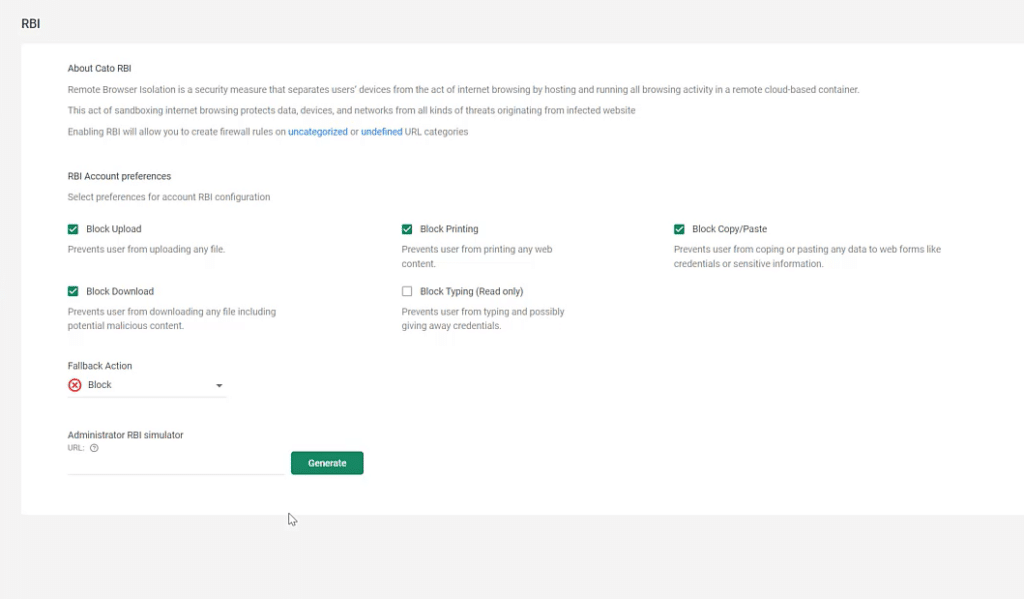1024x599 pixels.
Task: Open the Fallback Action dropdown
Action: pos(146,384)
